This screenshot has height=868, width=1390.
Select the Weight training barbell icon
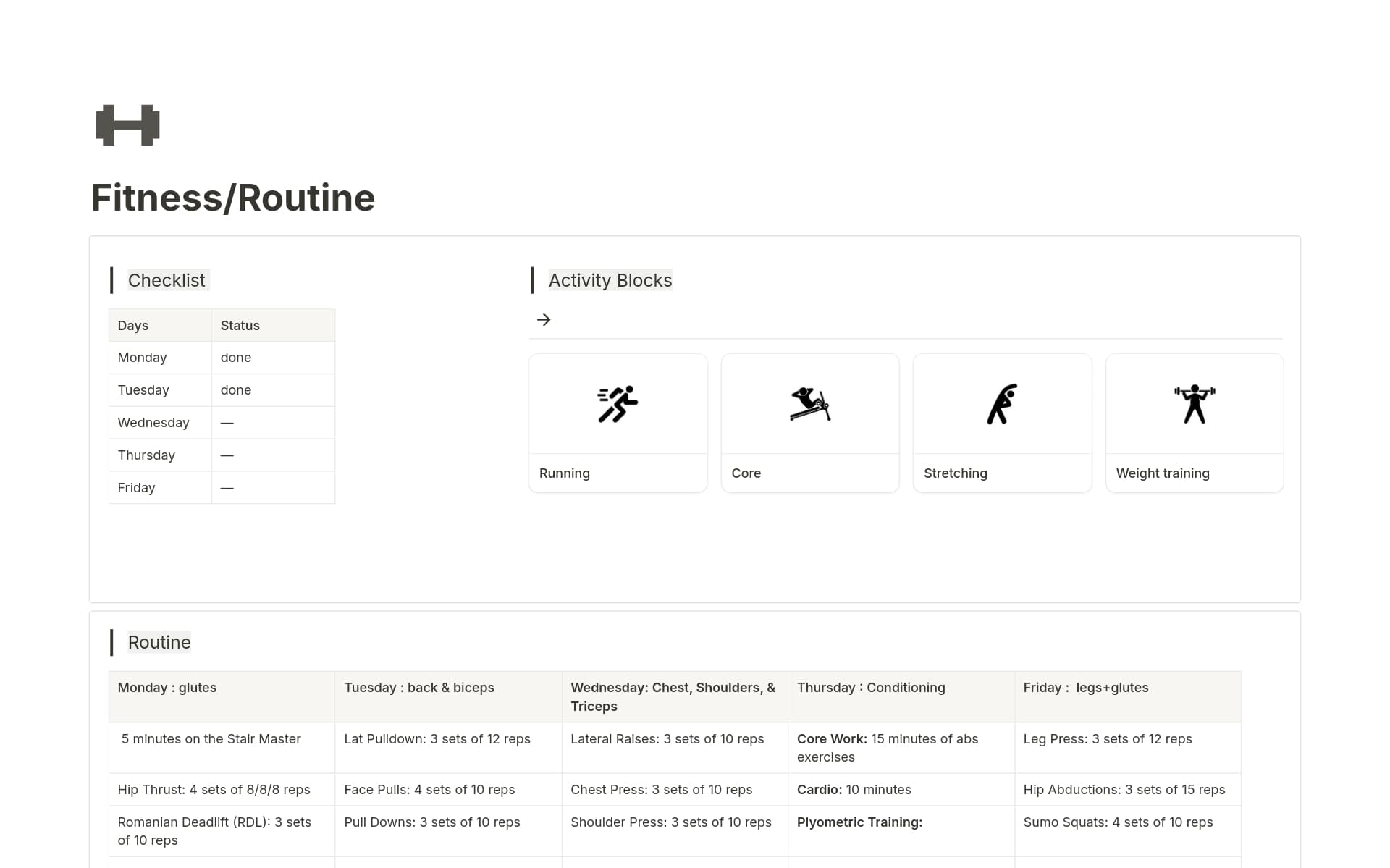[x=1194, y=404]
